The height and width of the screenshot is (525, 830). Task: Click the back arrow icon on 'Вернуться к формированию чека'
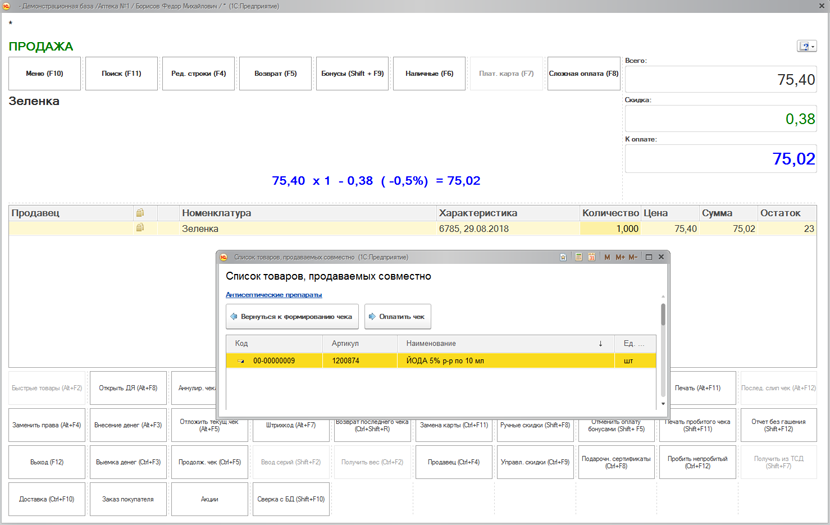pos(234,317)
